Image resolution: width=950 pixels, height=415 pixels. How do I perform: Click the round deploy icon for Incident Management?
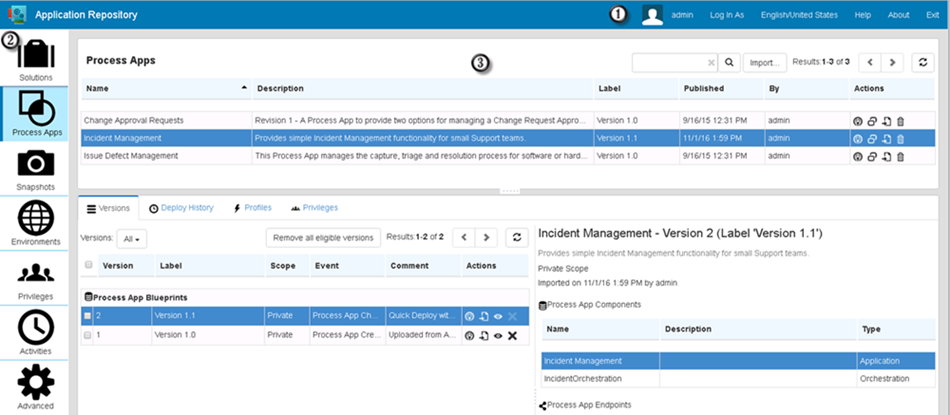click(x=857, y=139)
